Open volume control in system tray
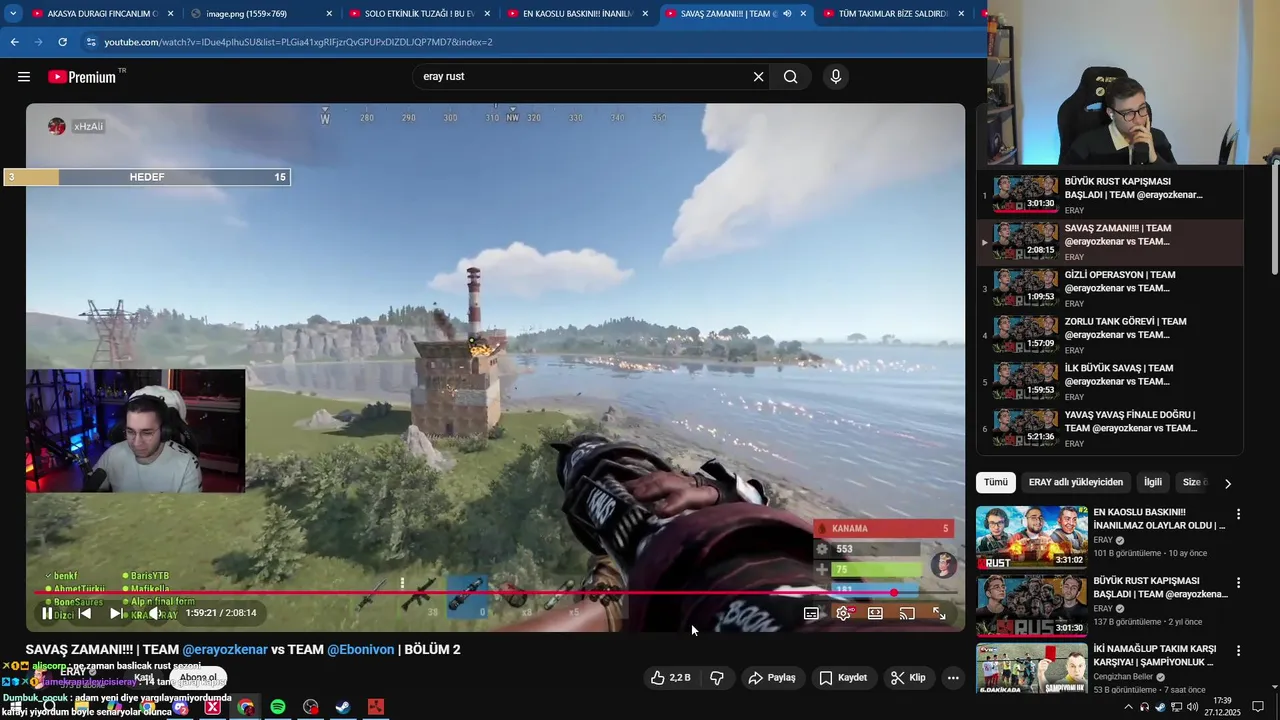This screenshot has width=1280, height=720. coord(1193,707)
